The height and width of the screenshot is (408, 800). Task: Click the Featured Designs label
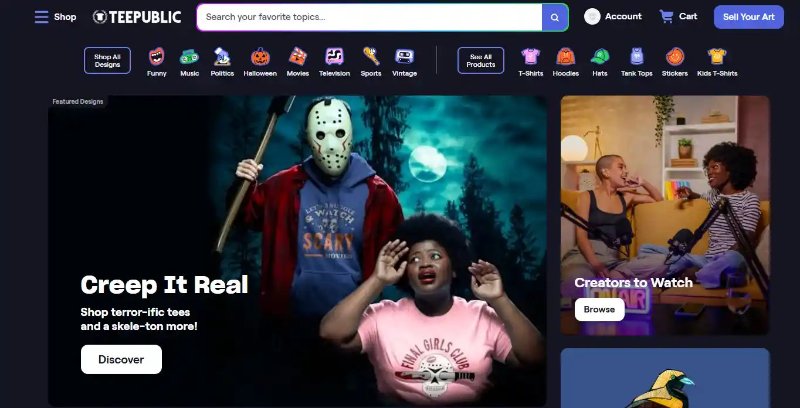click(x=78, y=101)
